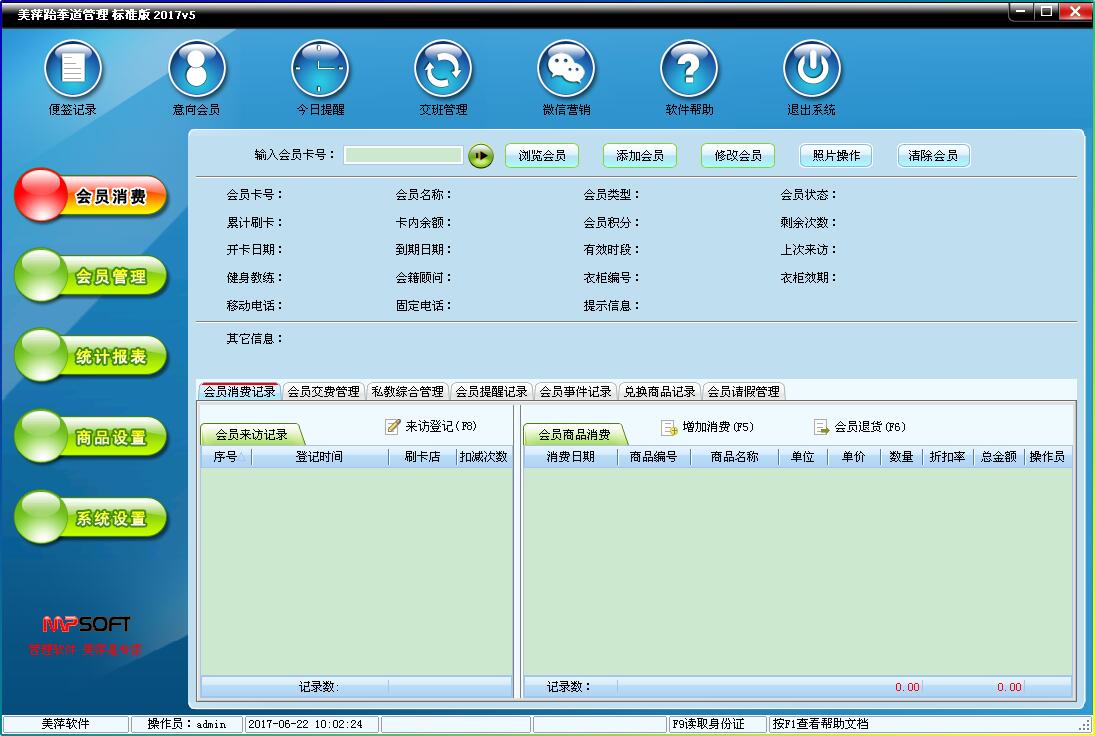The image size is (1095, 736).
Task: Select the 会员来访记录 sub-tab
Action: [251, 434]
